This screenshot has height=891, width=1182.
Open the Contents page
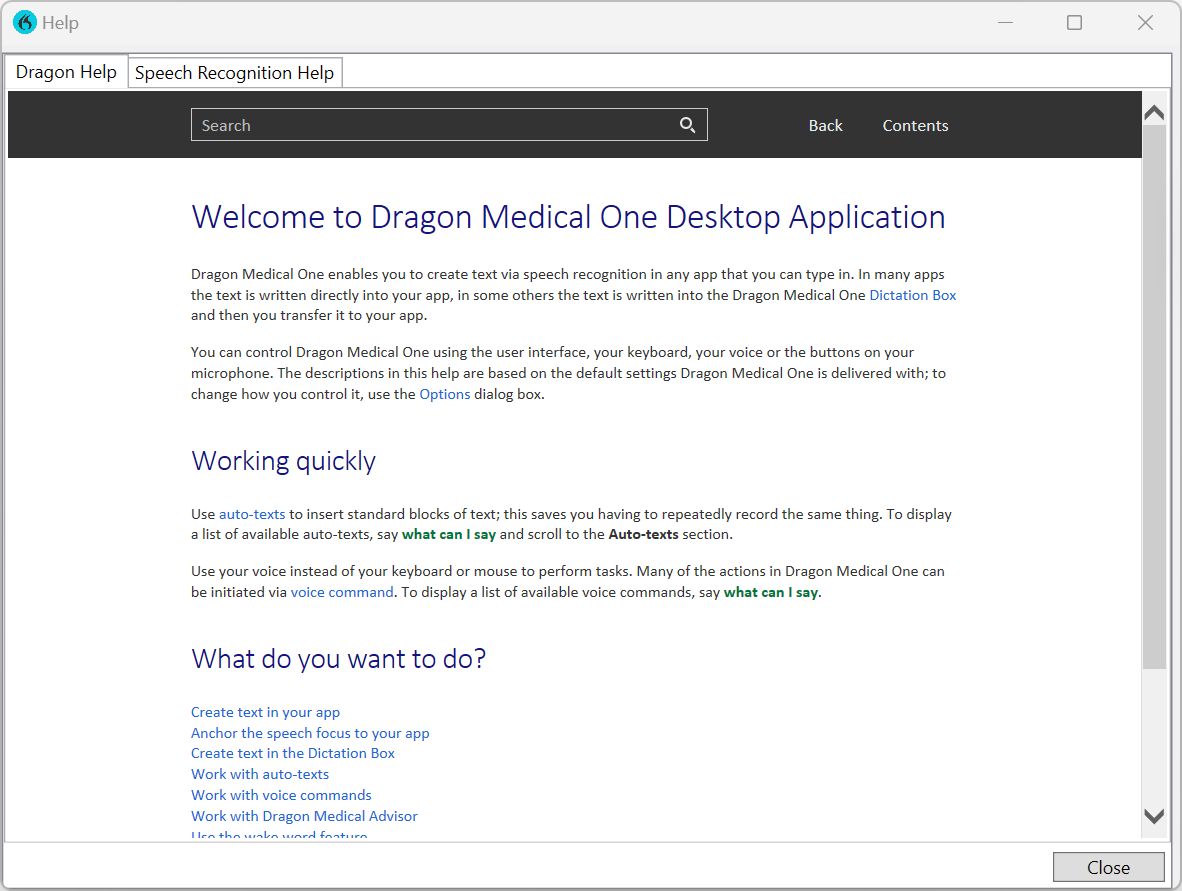click(x=915, y=125)
